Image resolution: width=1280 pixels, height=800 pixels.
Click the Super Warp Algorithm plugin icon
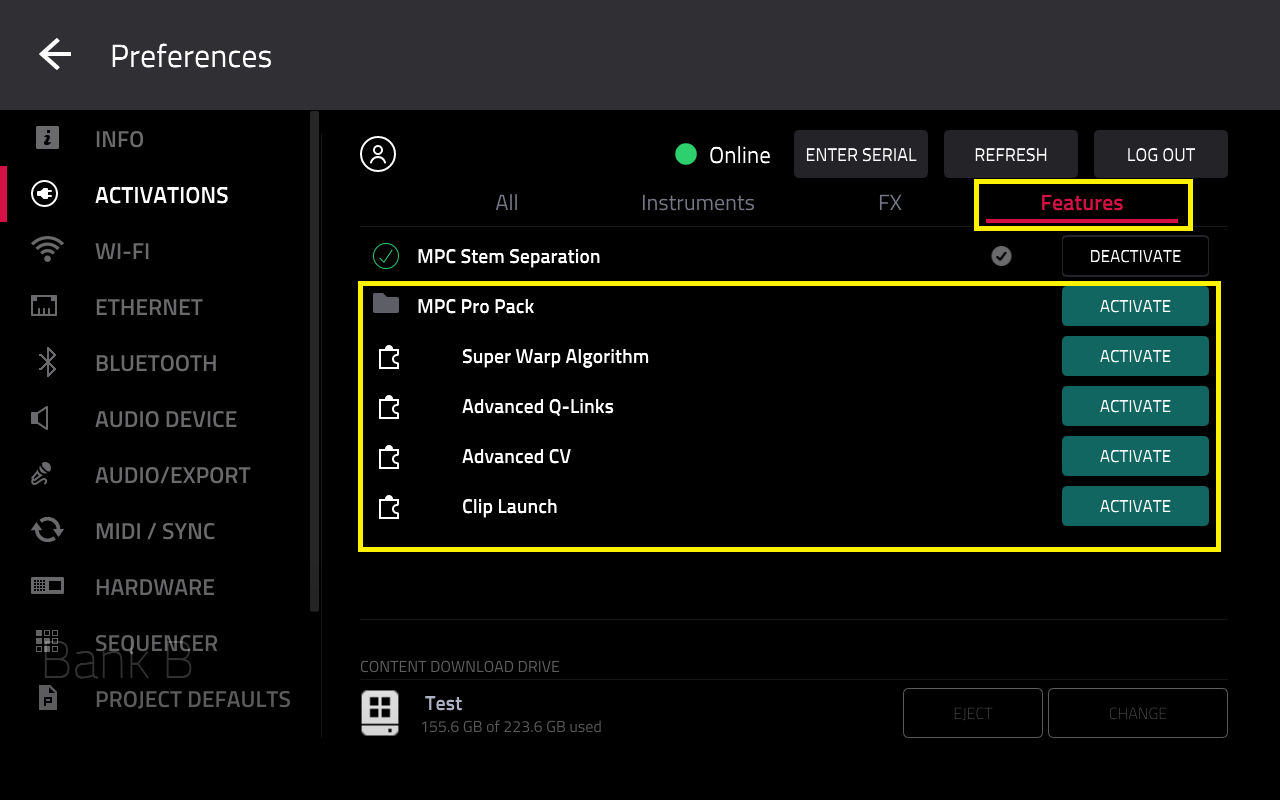389,357
